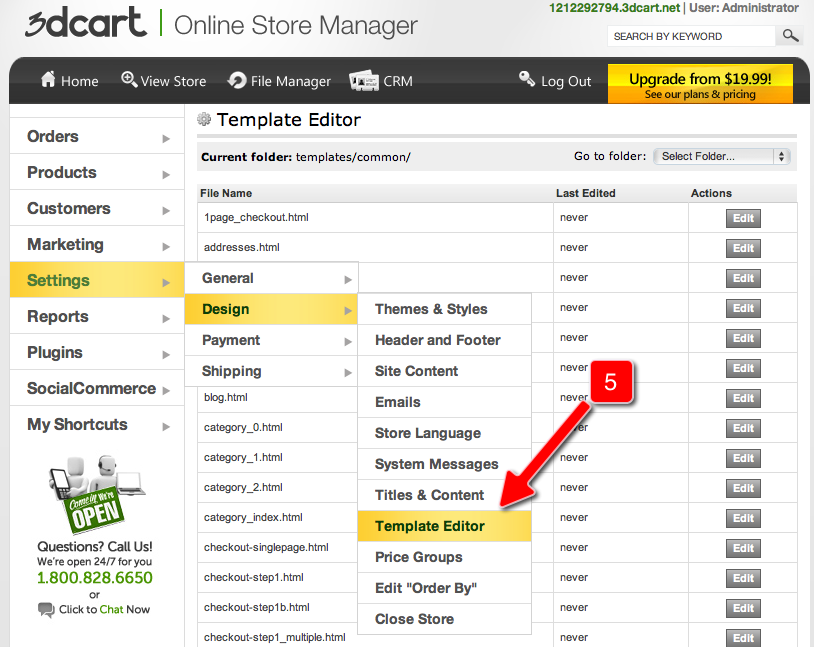Open the 1212292794.3dcart.net store link
Image resolution: width=814 pixels, height=647 pixels.
pos(614,8)
